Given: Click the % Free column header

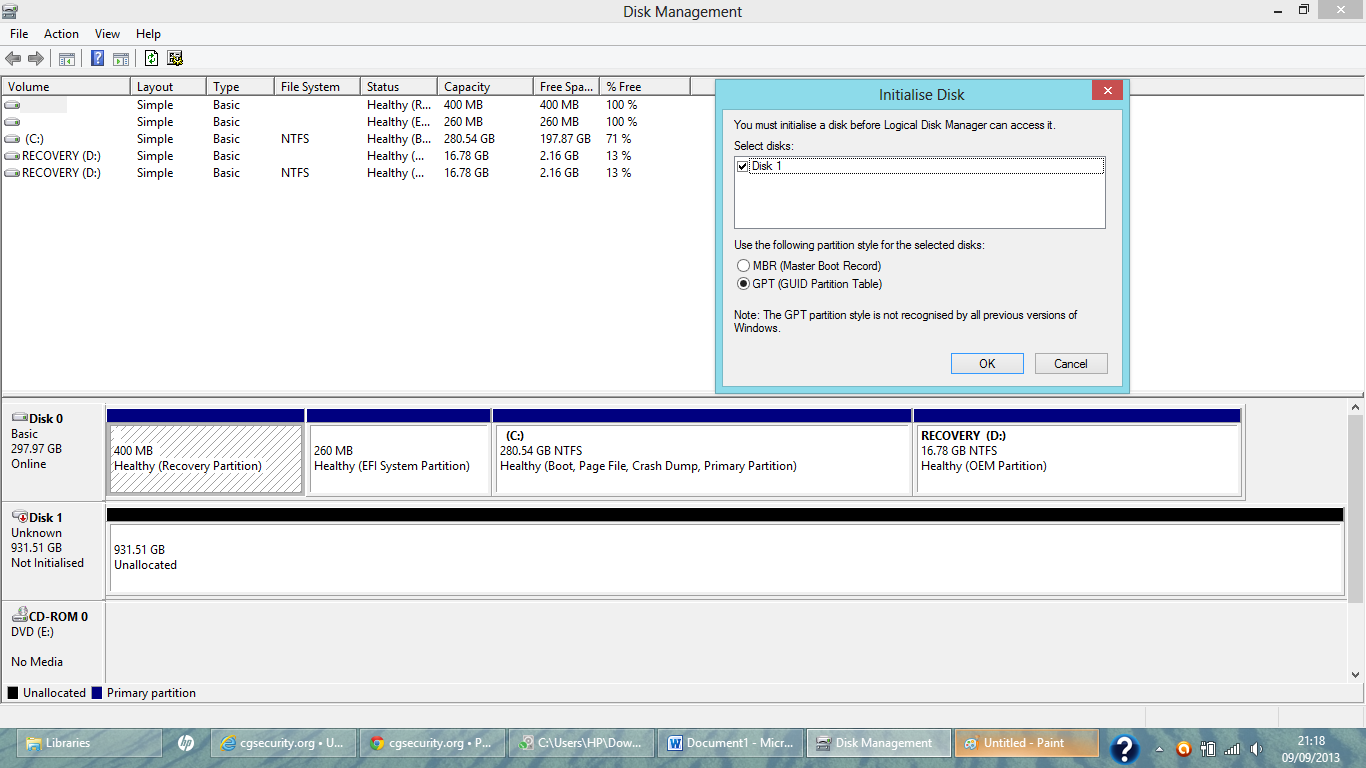Looking at the screenshot, I should [644, 87].
